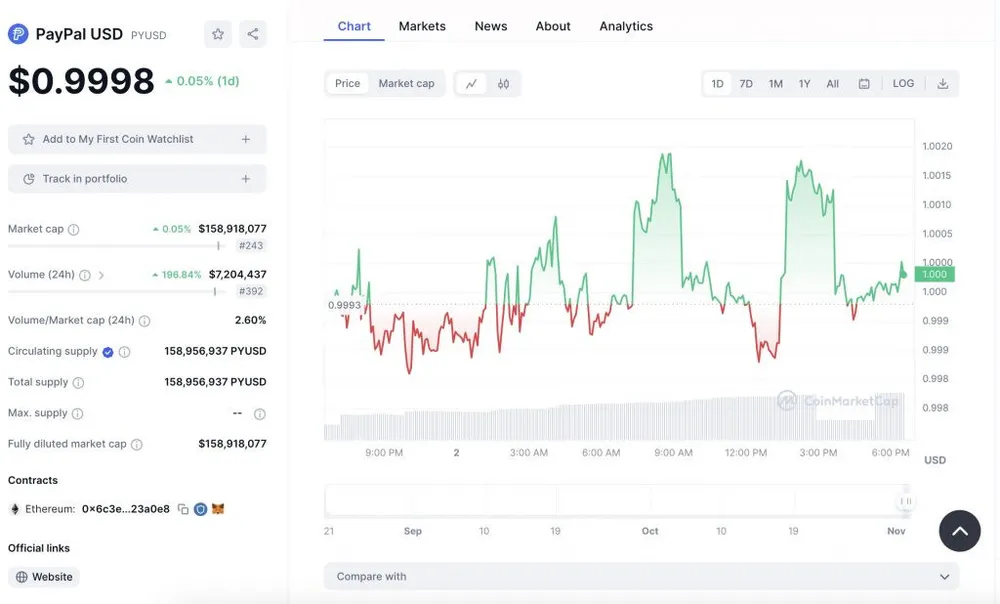1000x604 pixels.
Task: Click the share icon next to PYUSD
Action: (x=252, y=34)
